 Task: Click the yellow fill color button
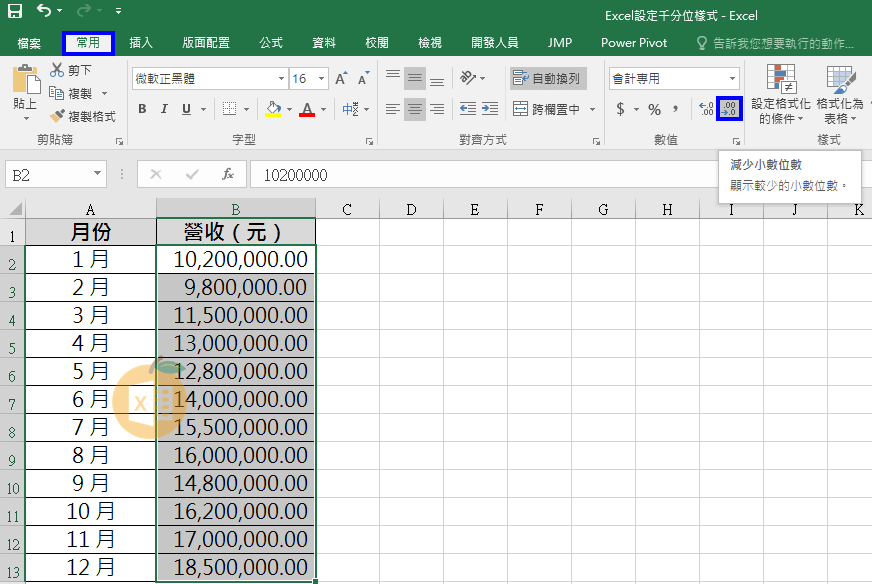click(x=273, y=109)
